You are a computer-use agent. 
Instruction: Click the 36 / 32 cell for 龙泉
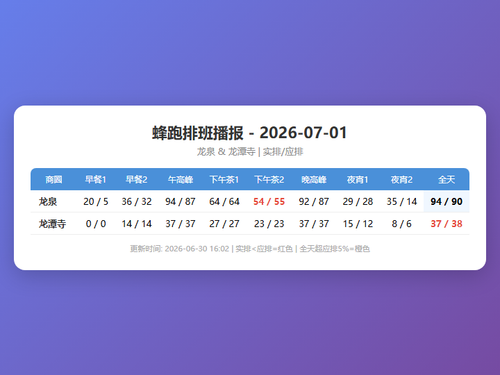pyautogui.click(x=136, y=201)
